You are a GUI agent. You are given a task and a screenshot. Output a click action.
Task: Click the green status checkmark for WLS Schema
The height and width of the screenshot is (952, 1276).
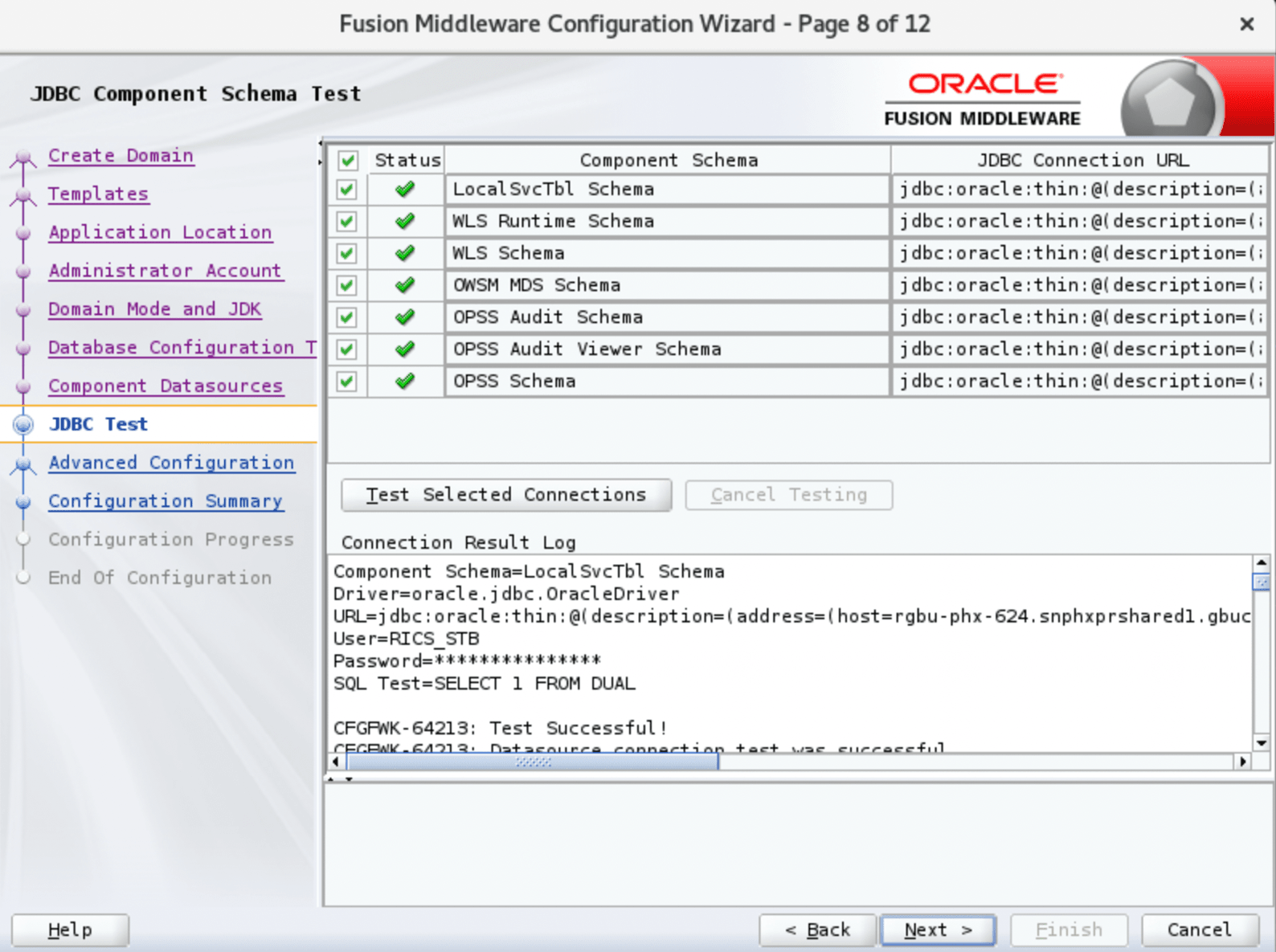click(405, 253)
